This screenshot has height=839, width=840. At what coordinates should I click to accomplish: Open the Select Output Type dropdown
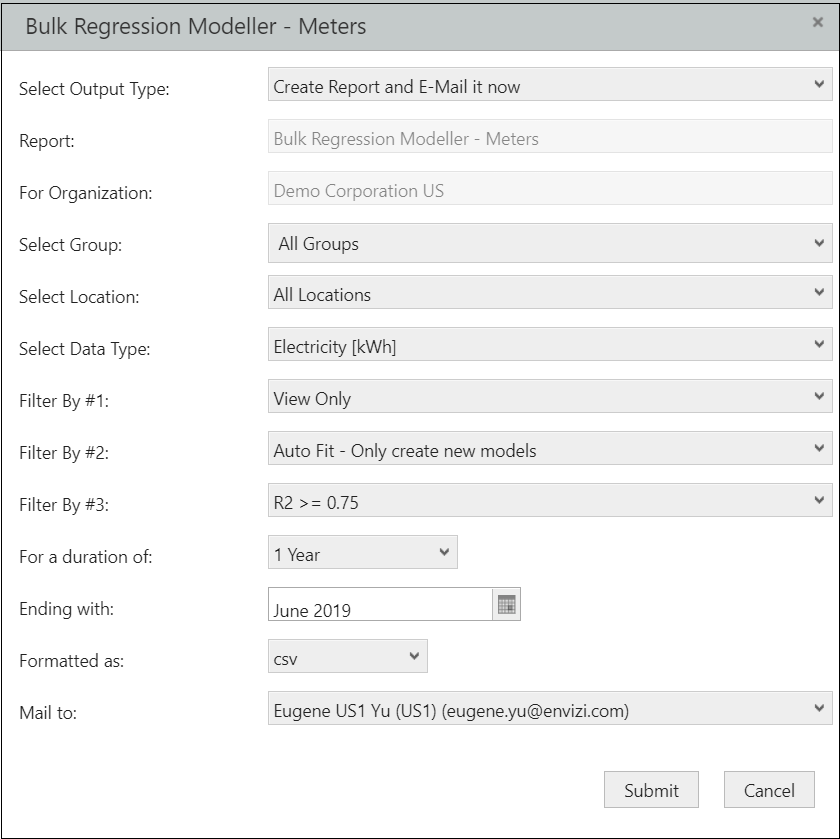(550, 84)
